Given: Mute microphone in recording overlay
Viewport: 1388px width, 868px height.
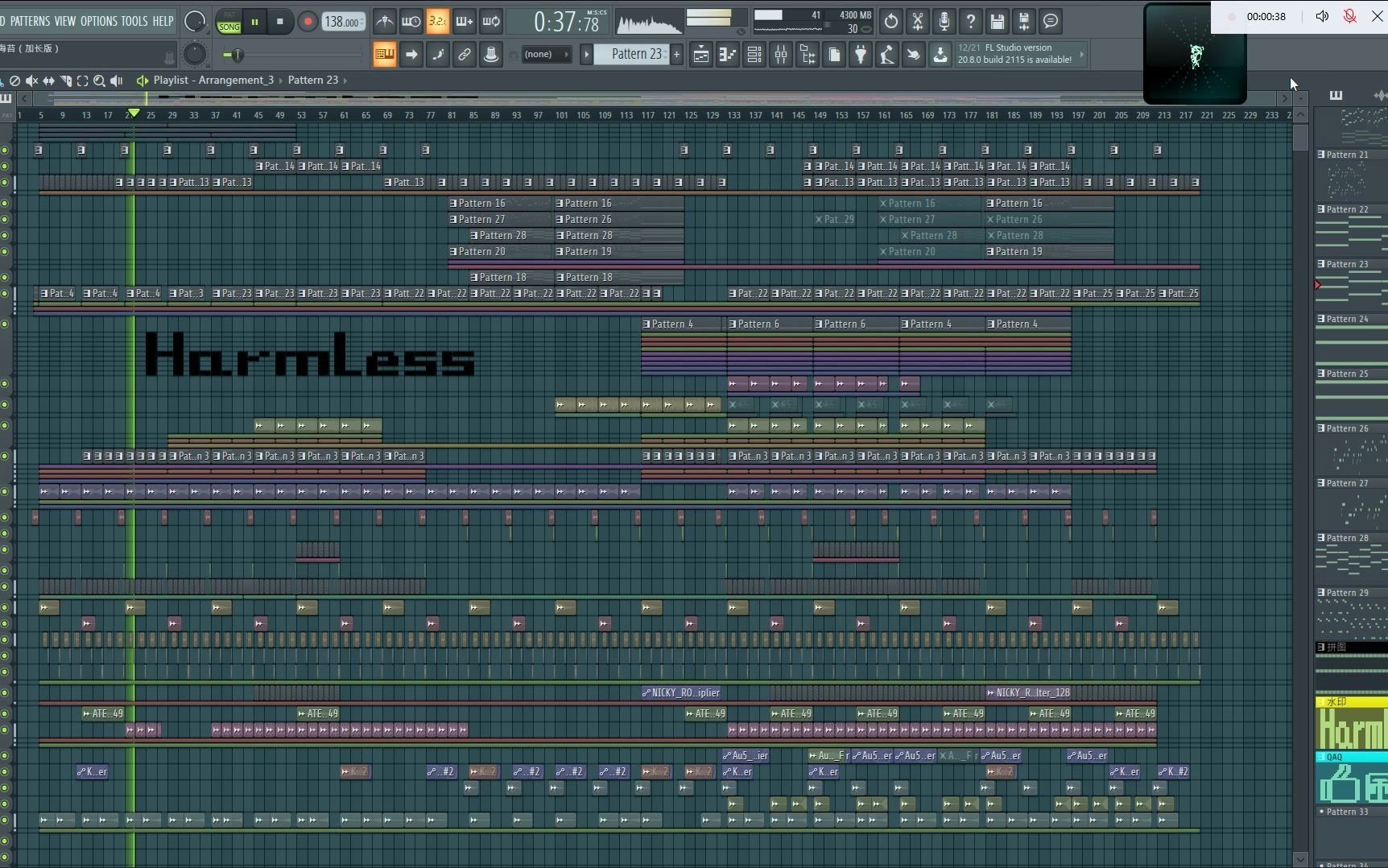Looking at the screenshot, I should 1350,16.
